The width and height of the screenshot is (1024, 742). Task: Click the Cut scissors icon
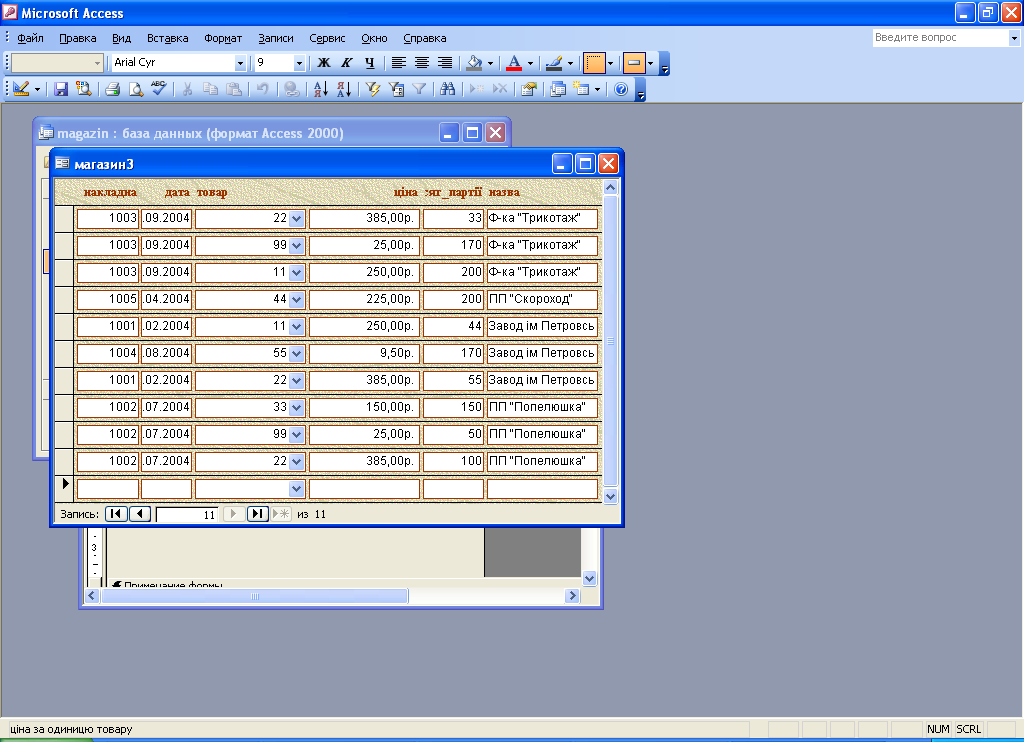click(187, 89)
